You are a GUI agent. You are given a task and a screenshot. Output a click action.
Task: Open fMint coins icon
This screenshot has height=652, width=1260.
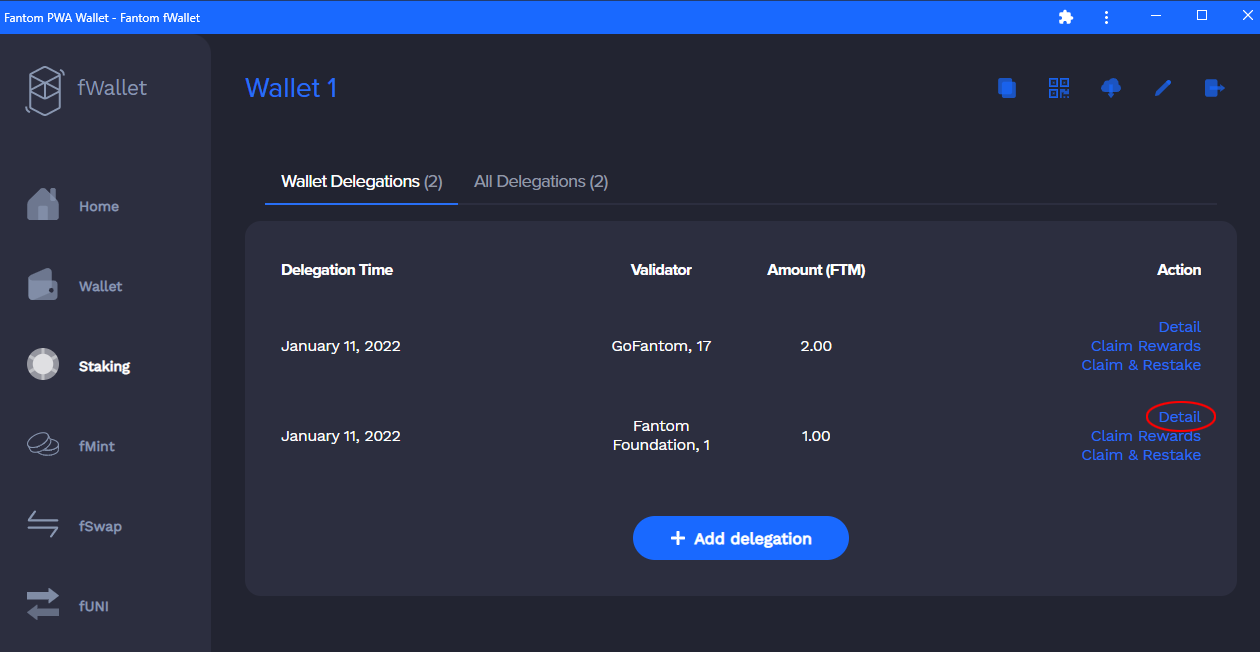pyautogui.click(x=43, y=445)
